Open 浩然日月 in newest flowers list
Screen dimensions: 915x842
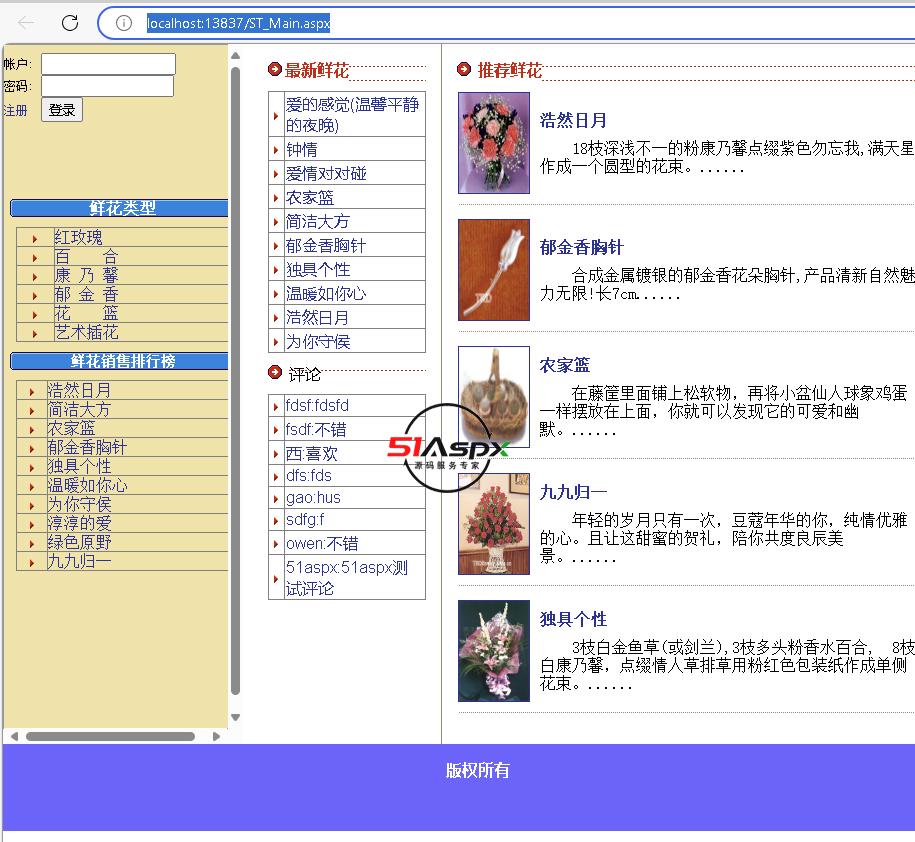317,317
